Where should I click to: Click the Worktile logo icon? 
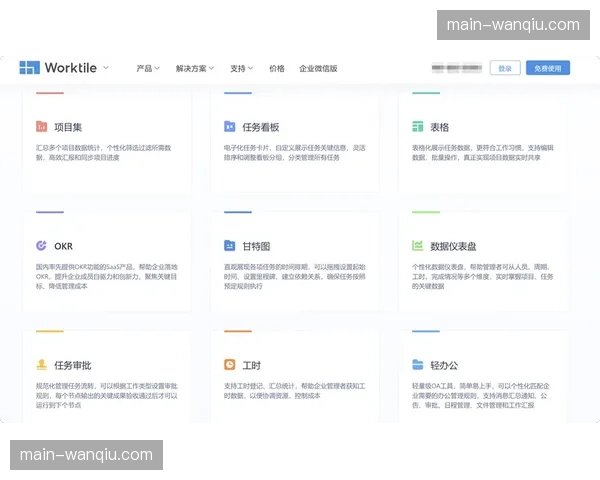tap(29, 67)
